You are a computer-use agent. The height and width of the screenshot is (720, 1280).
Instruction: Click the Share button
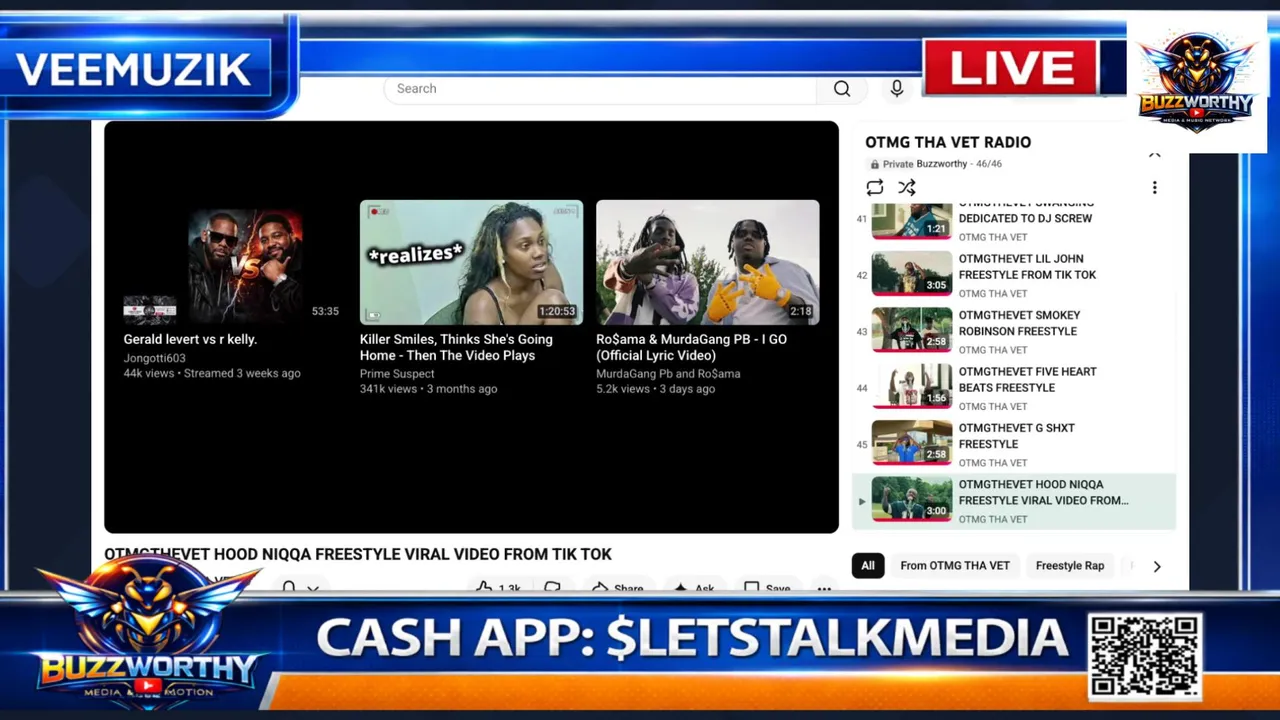coord(618,588)
